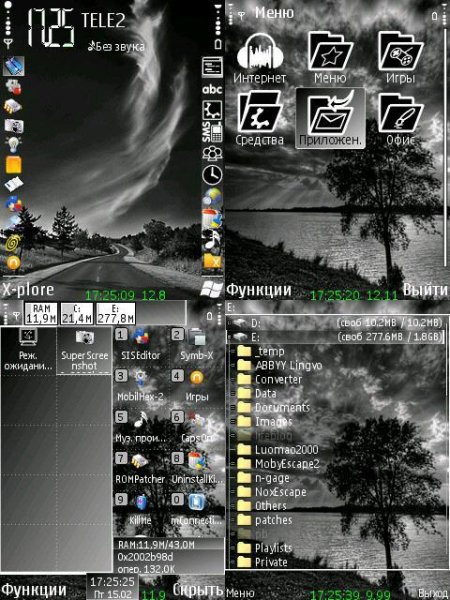Viewport: 450px width, 600px height.
Task: Select the Приложен. folder icon
Action: [330, 118]
